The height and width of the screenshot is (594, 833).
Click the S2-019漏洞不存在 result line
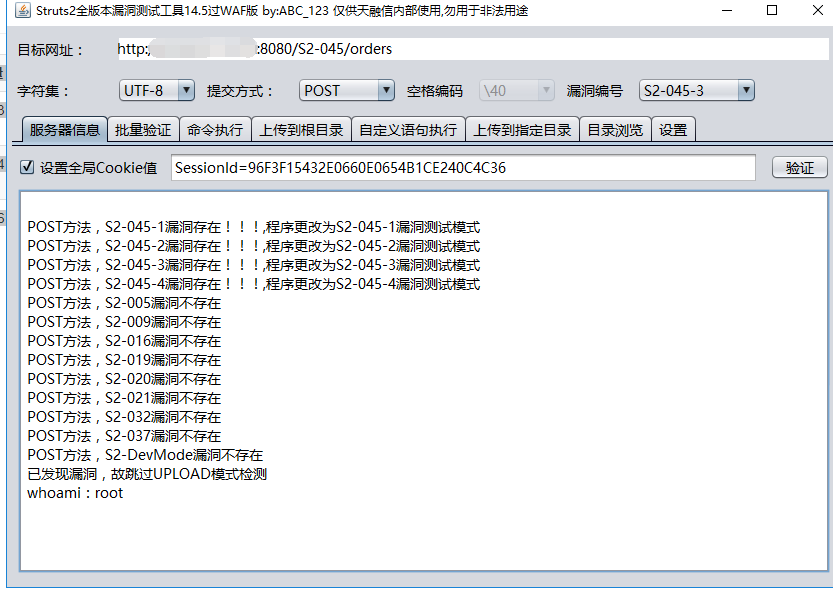pyautogui.click(x=124, y=360)
